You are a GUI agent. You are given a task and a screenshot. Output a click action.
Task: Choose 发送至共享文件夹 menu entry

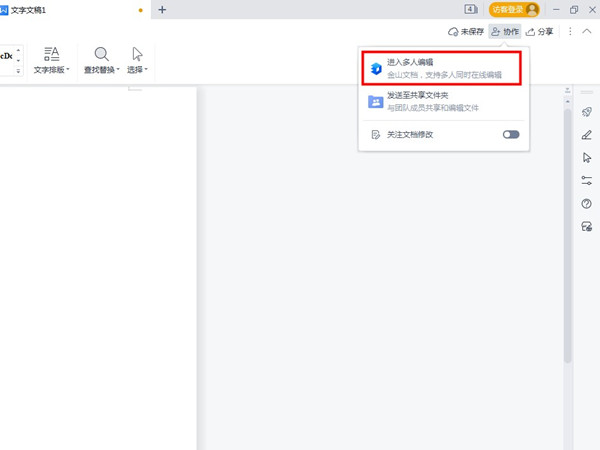[440, 101]
